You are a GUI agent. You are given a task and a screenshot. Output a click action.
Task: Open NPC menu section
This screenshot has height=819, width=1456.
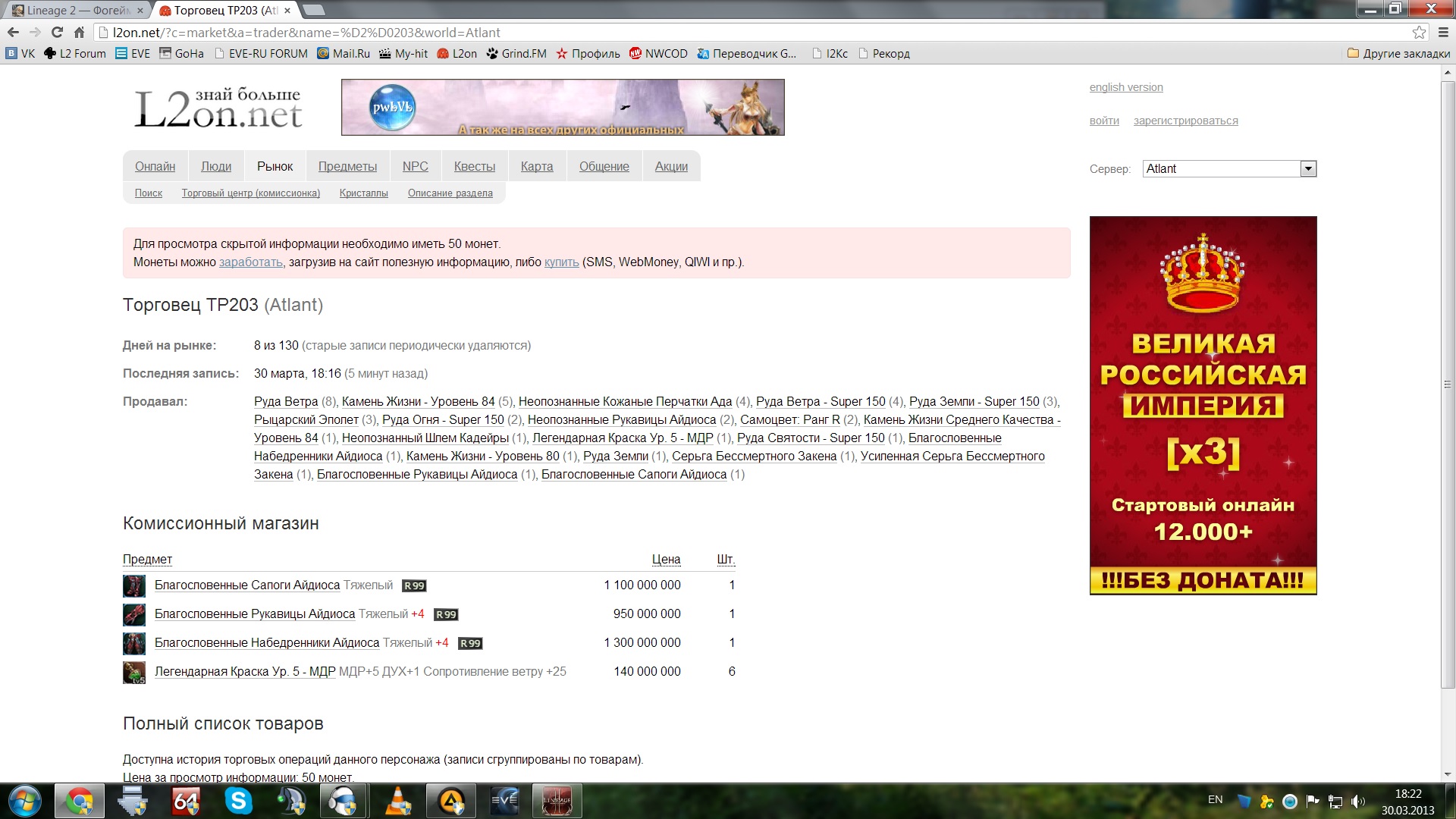click(x=415, y=166)
